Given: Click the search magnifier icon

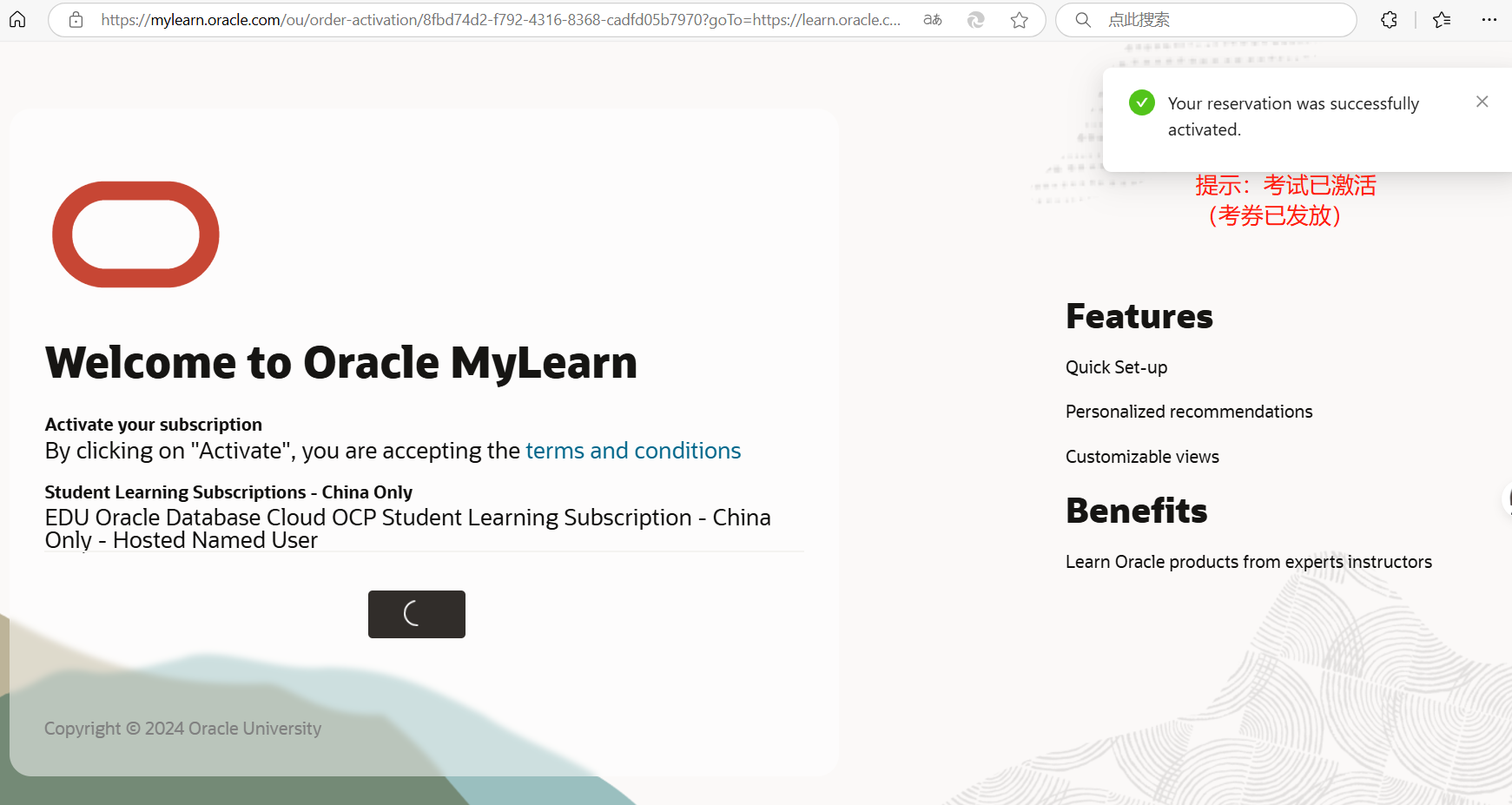Looking at the screenshot, I should pyautogui.click(x=1083, y=20).
